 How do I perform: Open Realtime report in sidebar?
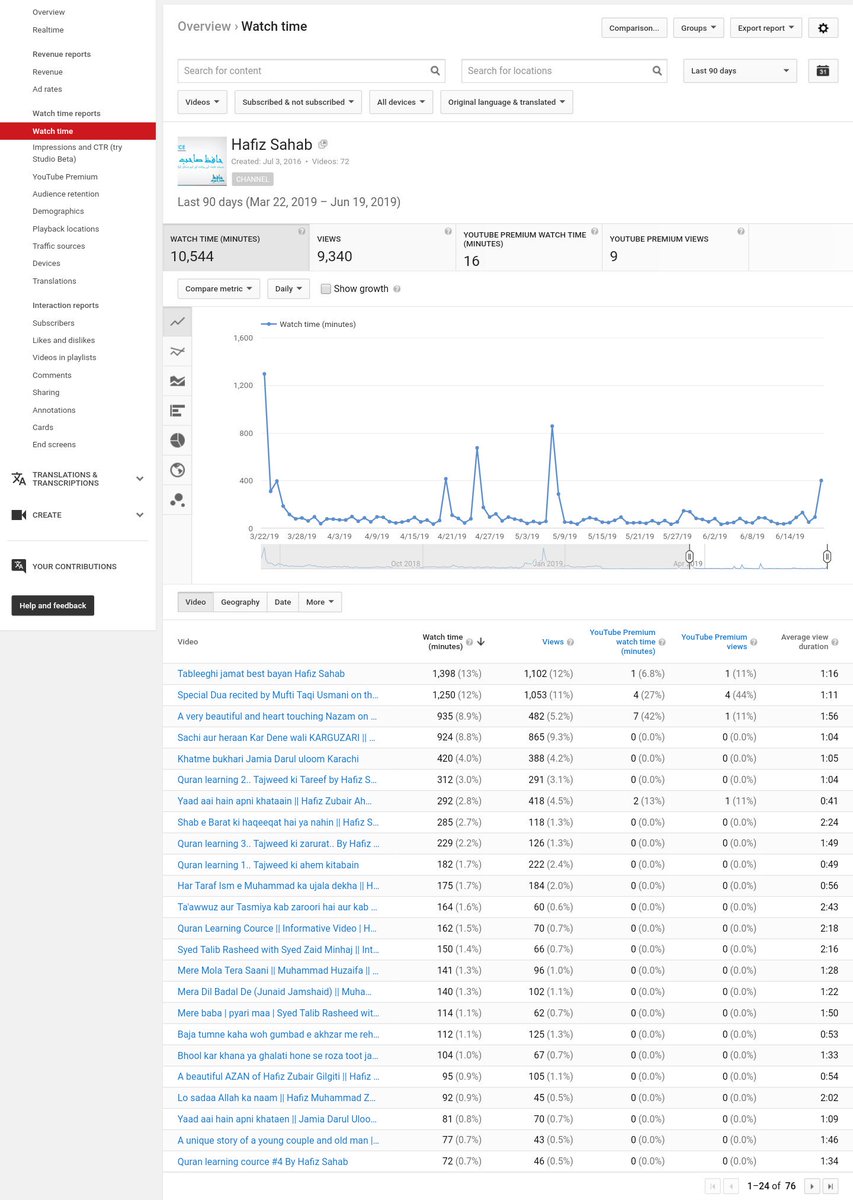48,30
